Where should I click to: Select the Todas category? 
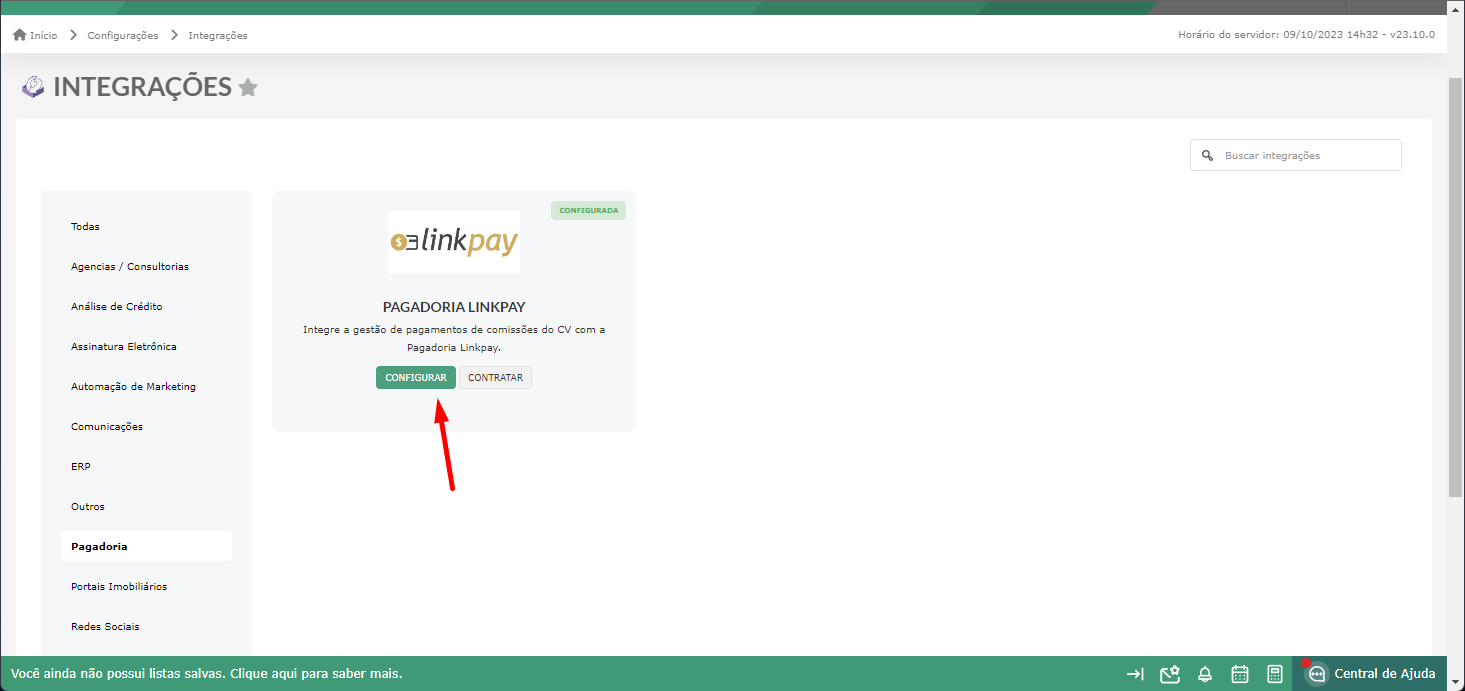click(x=146, y=227)
